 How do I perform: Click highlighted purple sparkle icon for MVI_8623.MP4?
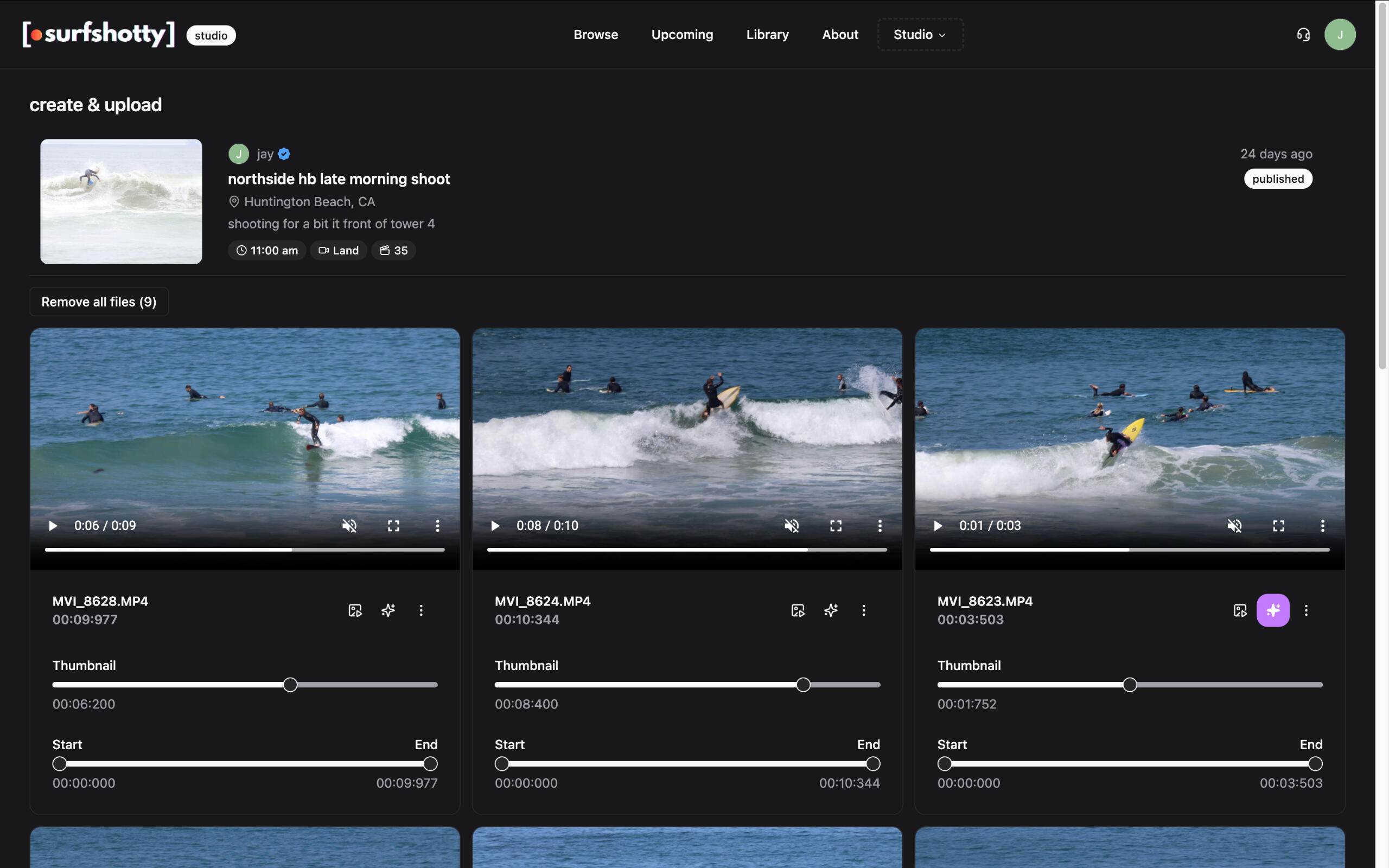(x=1272, y=610)
